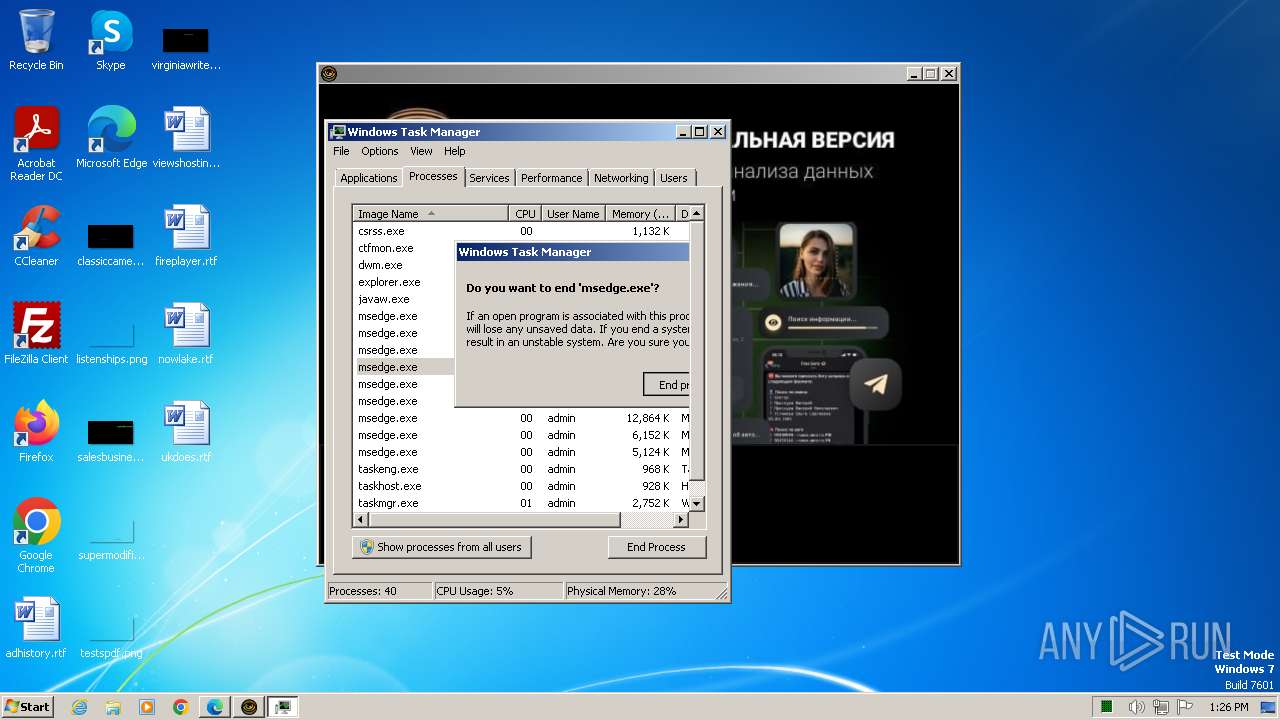Select the explorer.exe process row
The width and height of the screenshot is (1280, 720).
tap(405, 282)
